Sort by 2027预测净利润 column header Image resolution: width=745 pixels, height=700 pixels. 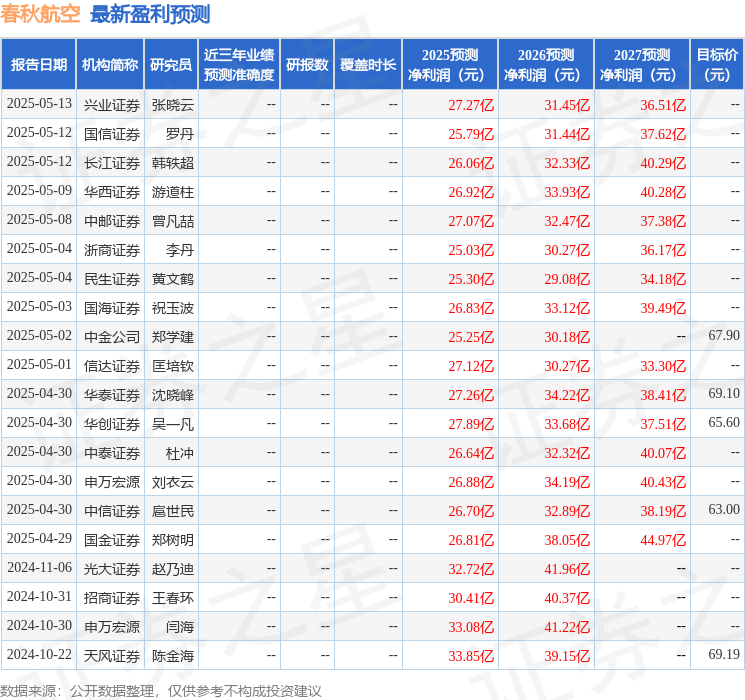(642, 65)
